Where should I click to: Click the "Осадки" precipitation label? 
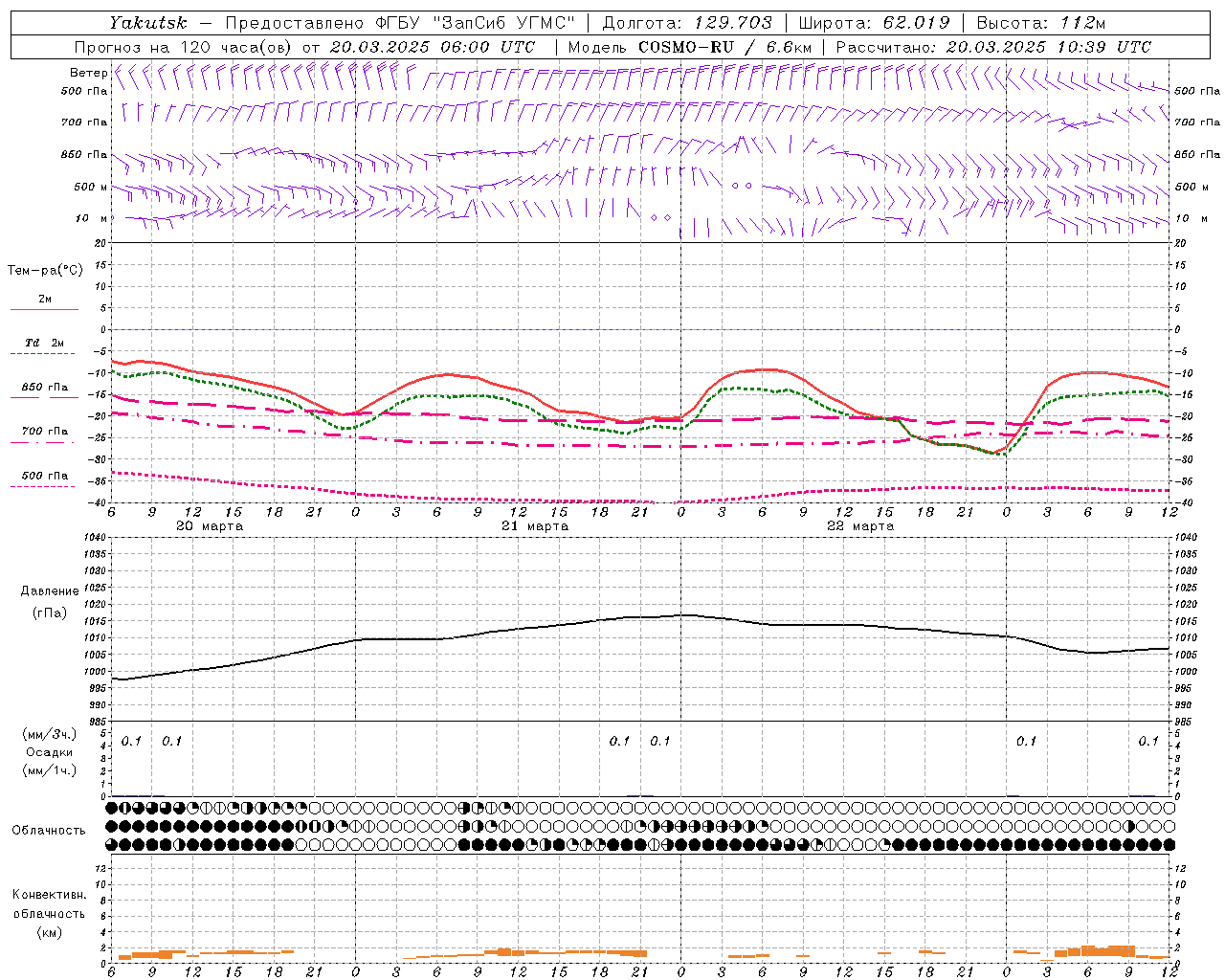pos(50,752)
